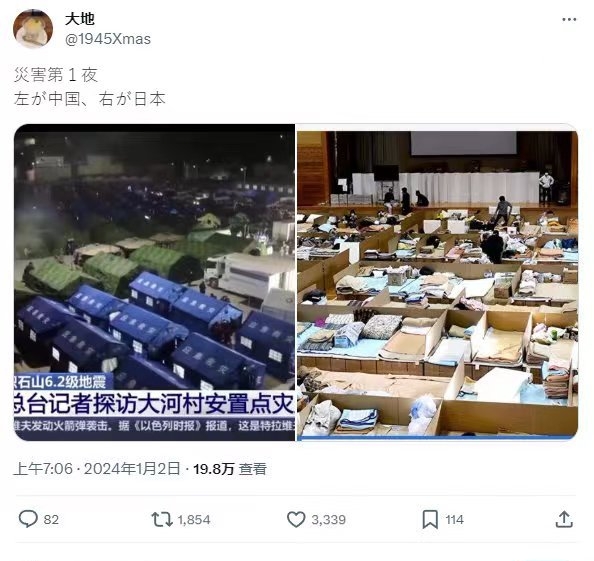
Task: Select the tweet text 災害第1夜
Action: coord(56,75)
